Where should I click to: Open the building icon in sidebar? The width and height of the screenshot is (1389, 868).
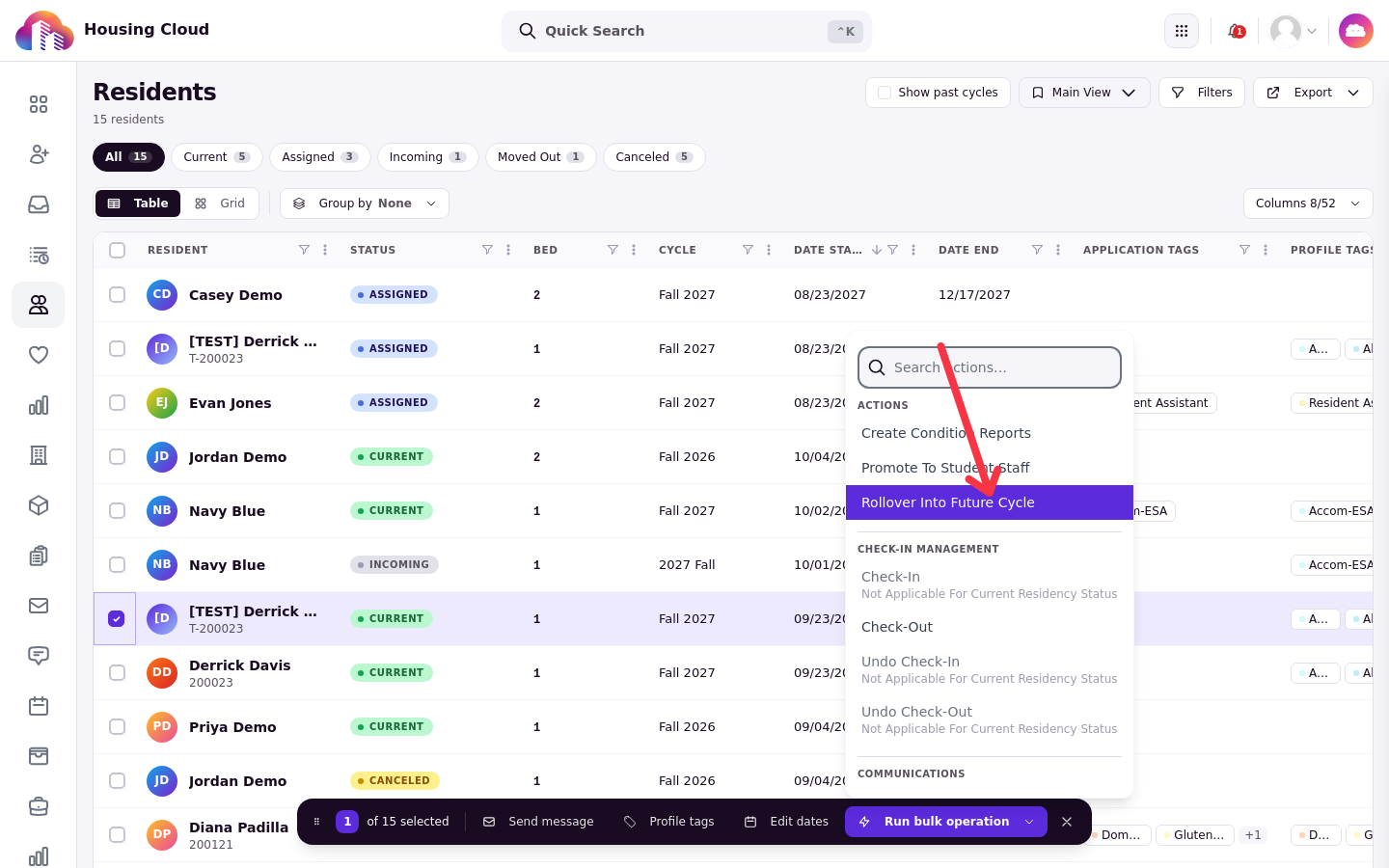click(x=39, y=455)
